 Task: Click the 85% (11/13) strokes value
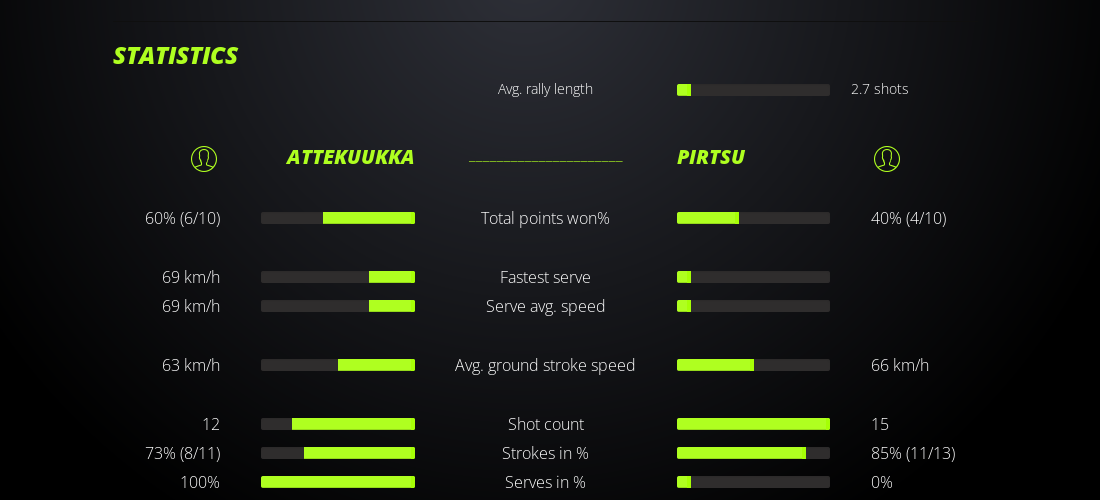pos(913,453)
